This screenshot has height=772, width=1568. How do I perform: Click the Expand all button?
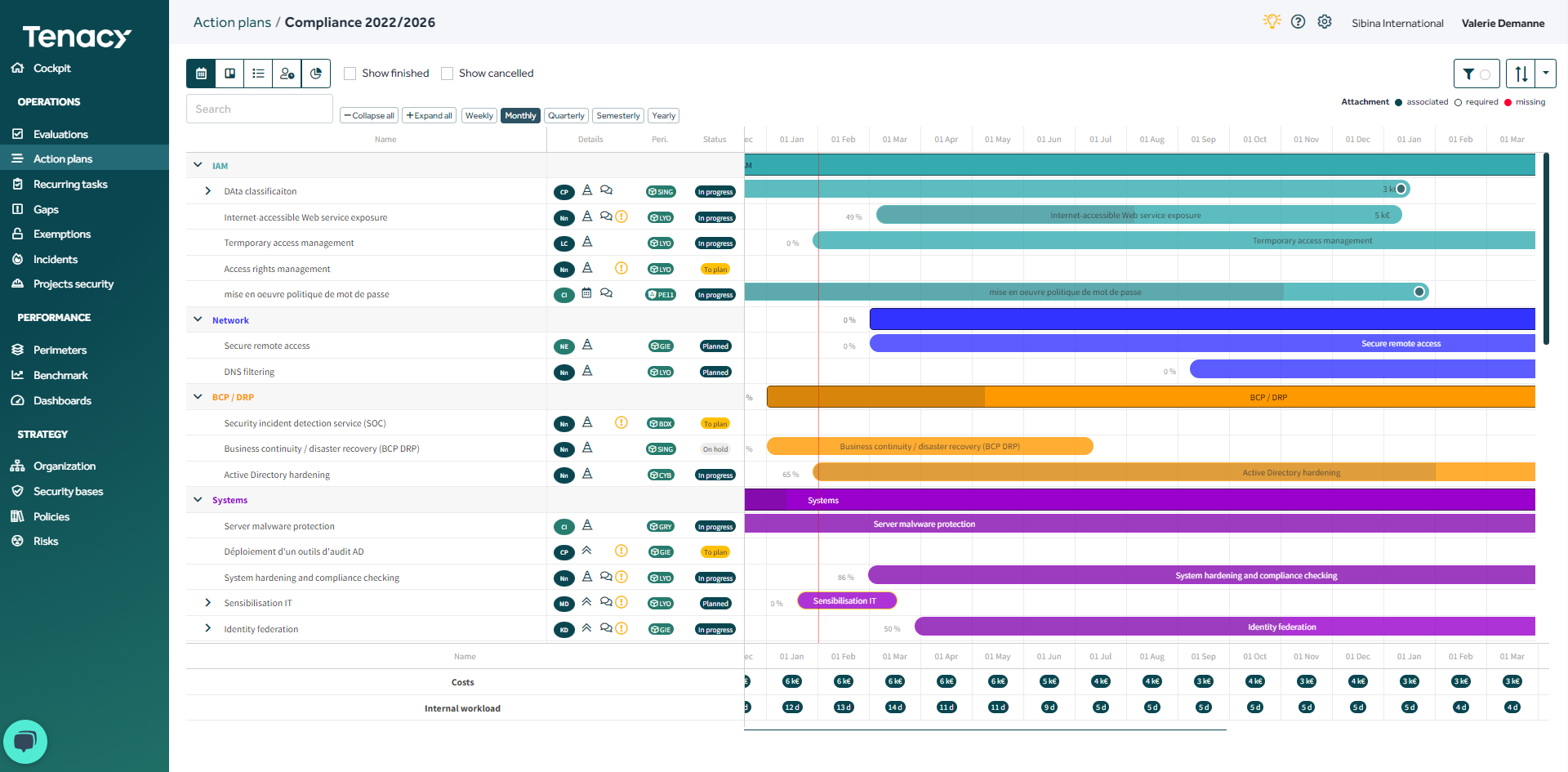[429, 115]
